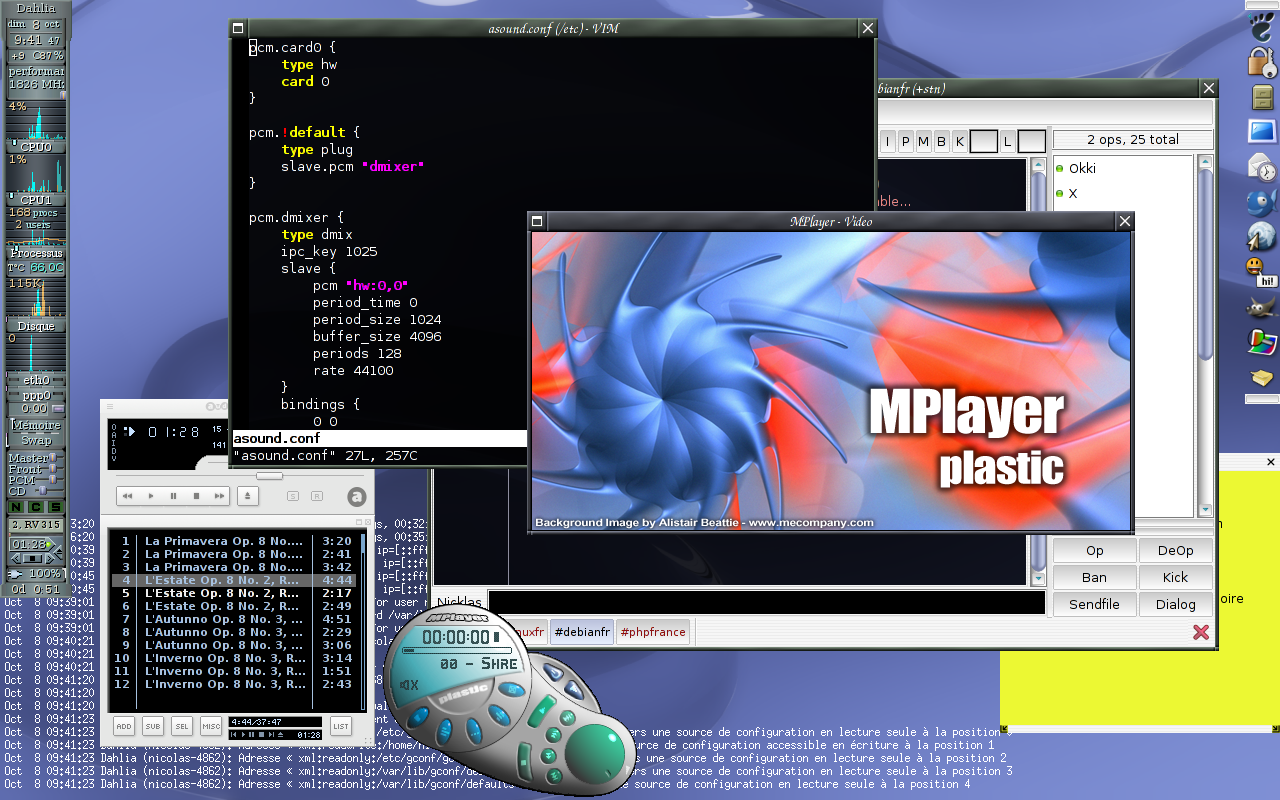Toggle shuffle S button in audio player

coord(293,496)
